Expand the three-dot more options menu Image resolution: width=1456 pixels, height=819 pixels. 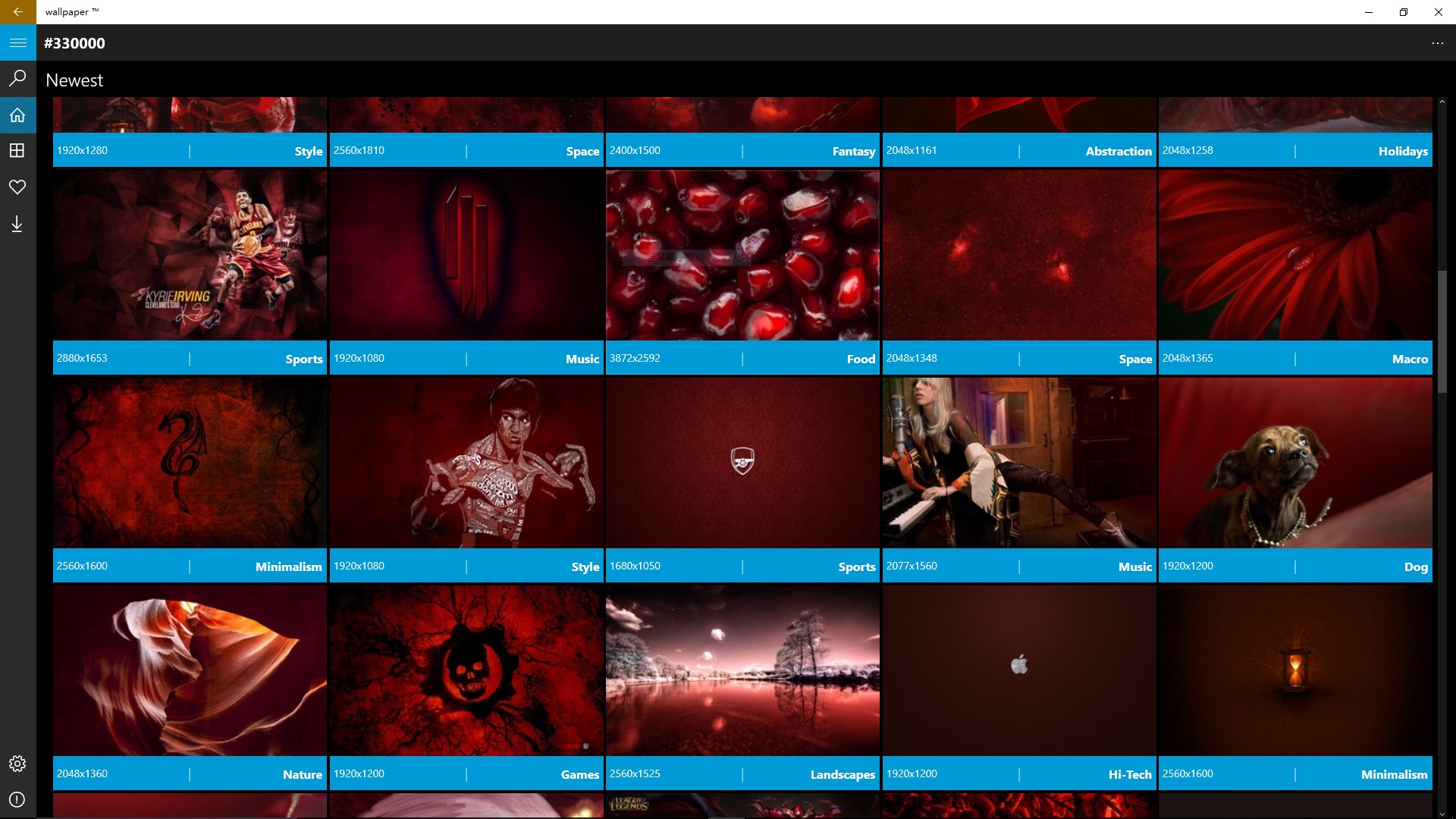coord(1437,43)
